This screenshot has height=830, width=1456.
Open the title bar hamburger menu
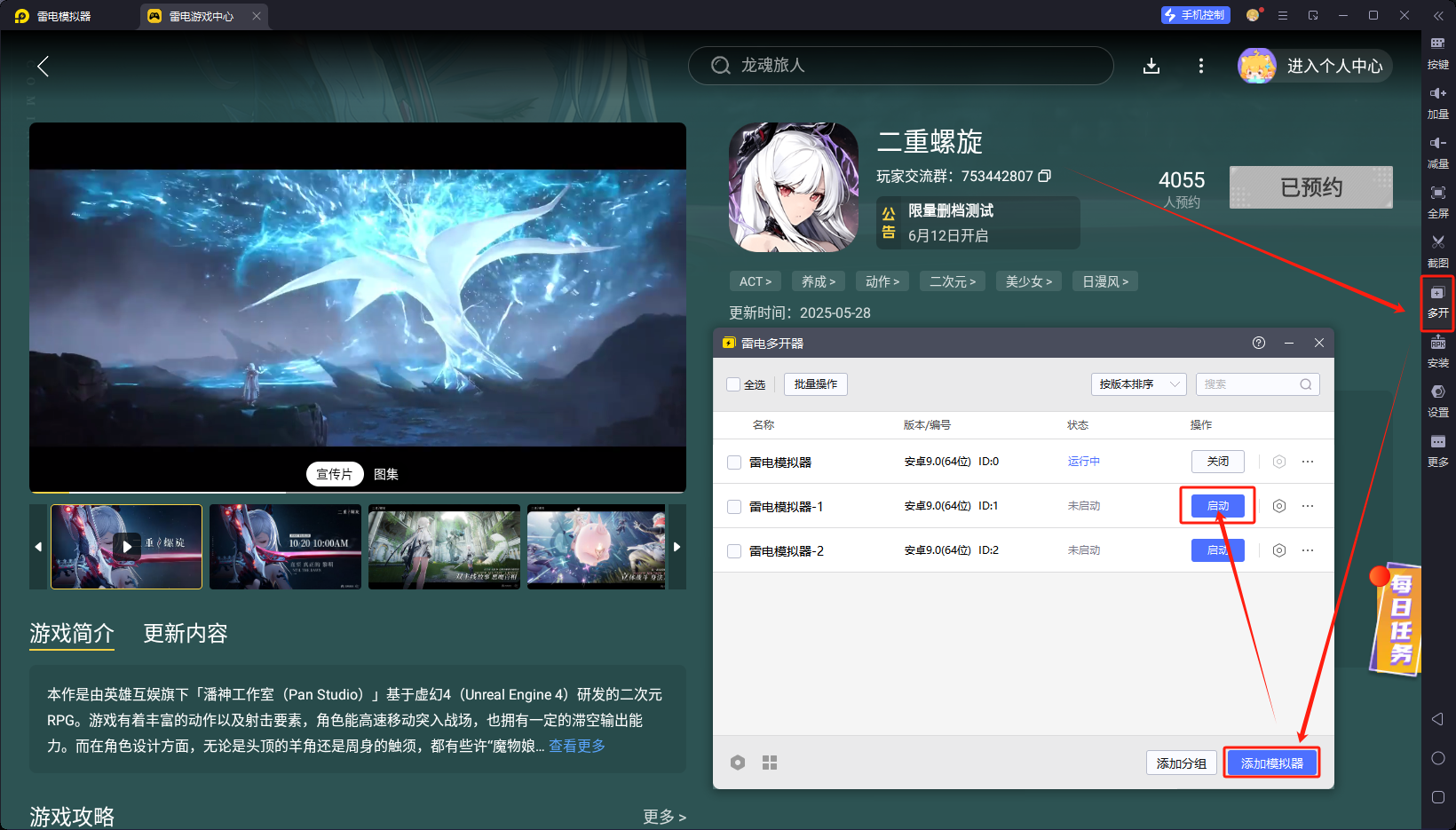tap(1283, 15)
